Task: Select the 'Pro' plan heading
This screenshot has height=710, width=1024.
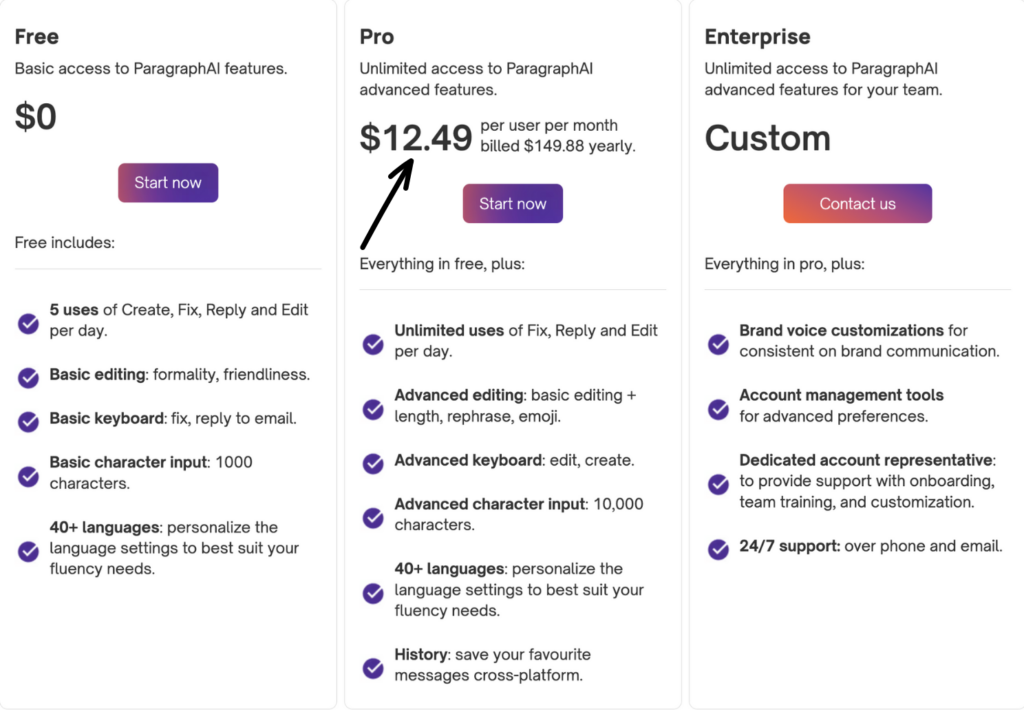Action: click(x=376, y=36)
